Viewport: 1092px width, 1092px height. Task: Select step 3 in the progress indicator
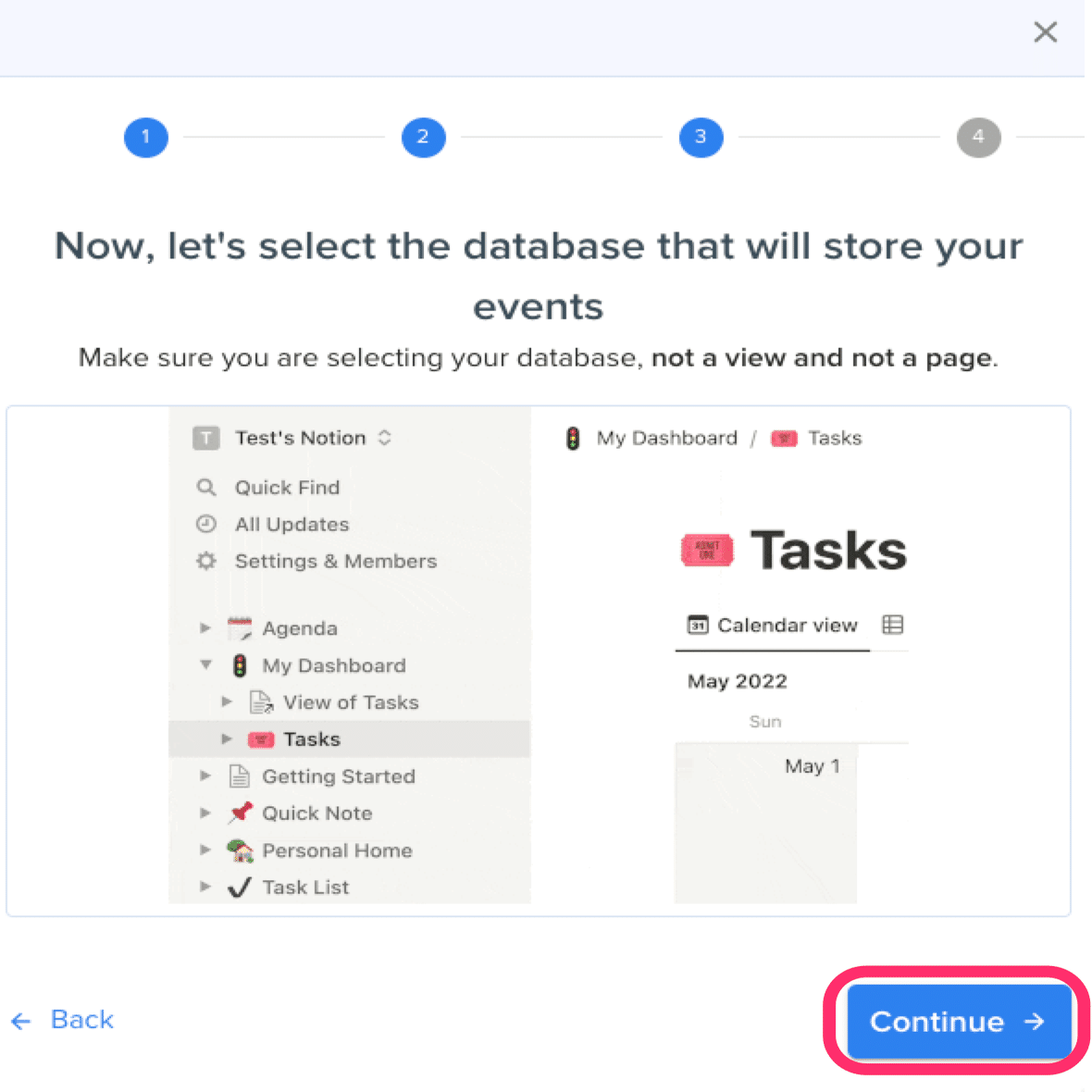(x=701, y=138)
